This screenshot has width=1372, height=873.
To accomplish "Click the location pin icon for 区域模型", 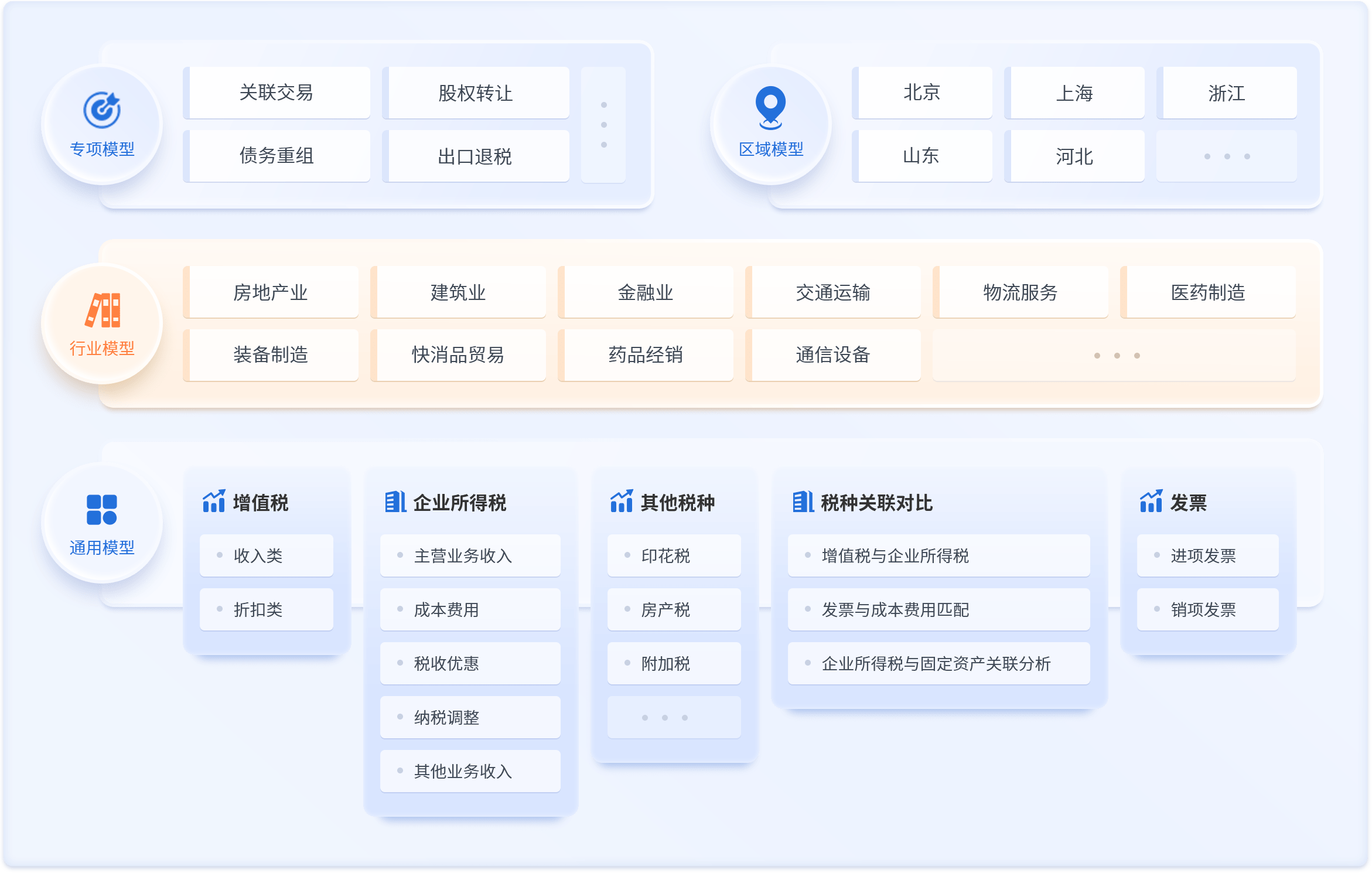I will coord(770,108).
